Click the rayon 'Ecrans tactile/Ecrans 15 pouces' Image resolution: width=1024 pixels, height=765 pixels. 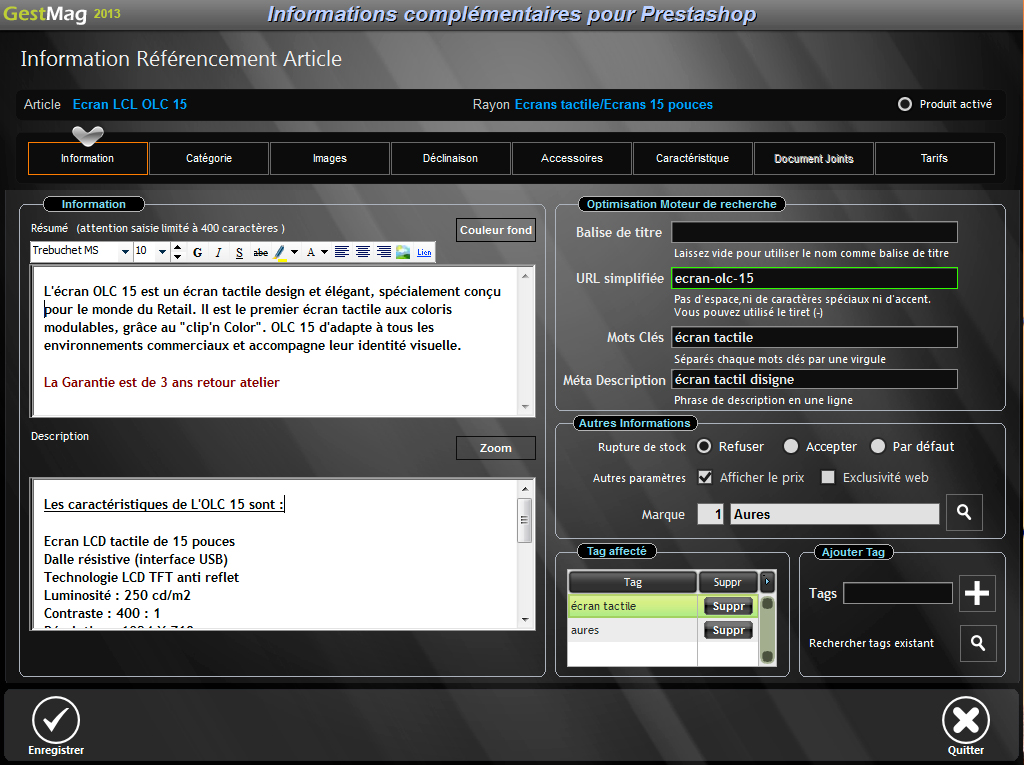614,105
